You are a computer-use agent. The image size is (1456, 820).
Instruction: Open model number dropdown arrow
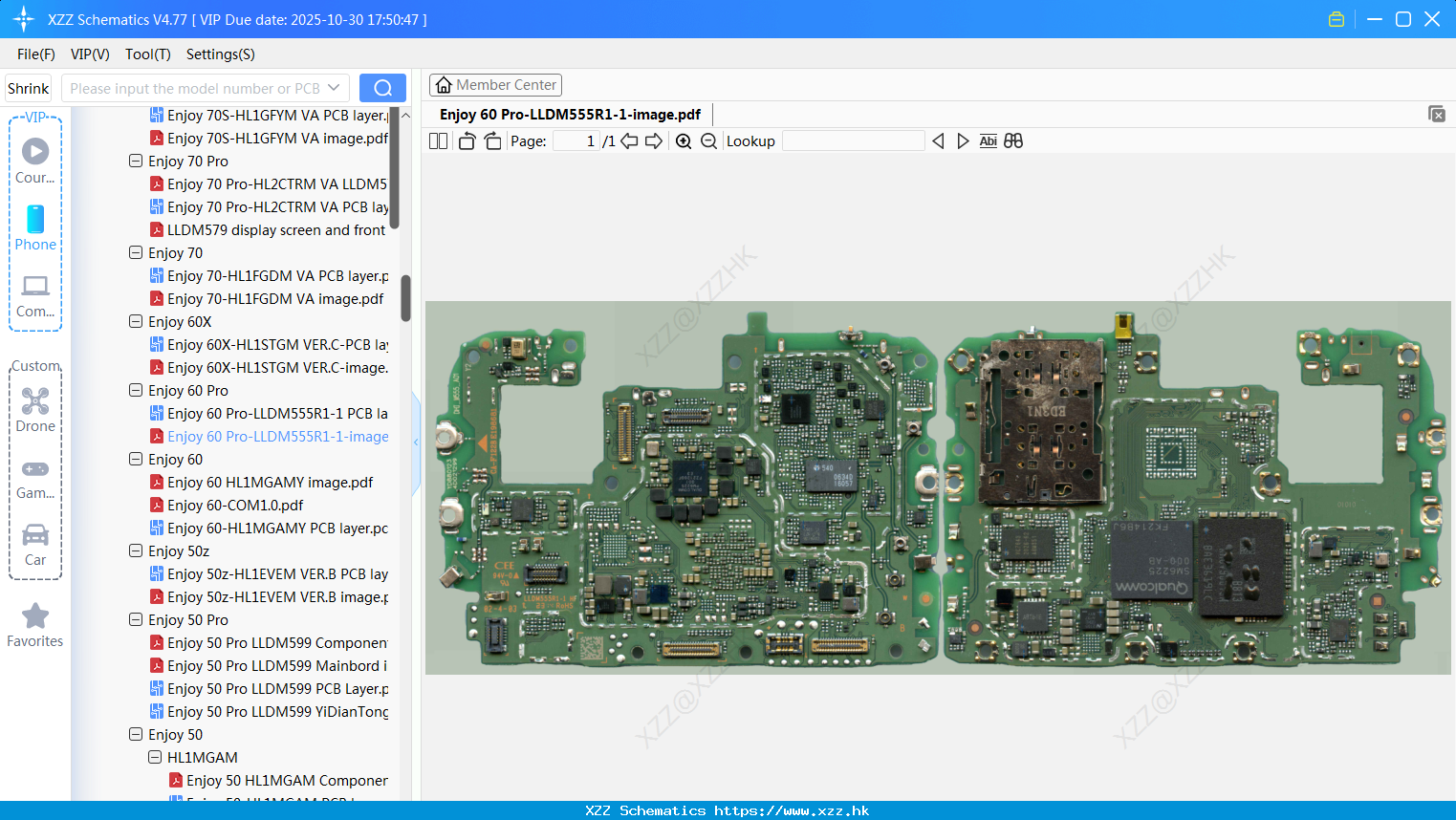click(x=334, y=88)
